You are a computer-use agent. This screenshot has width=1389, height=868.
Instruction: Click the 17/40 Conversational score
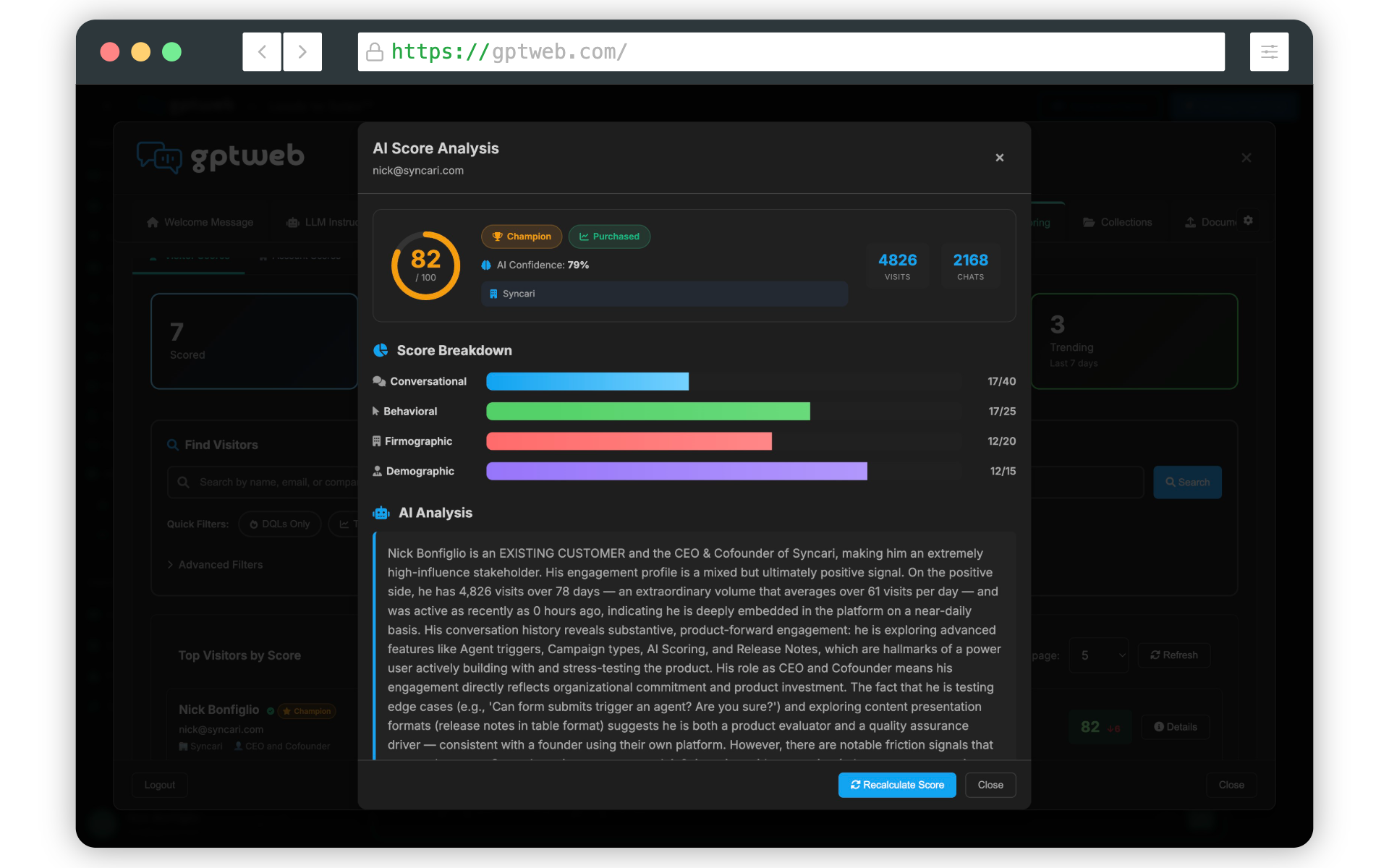point(1002,381)
